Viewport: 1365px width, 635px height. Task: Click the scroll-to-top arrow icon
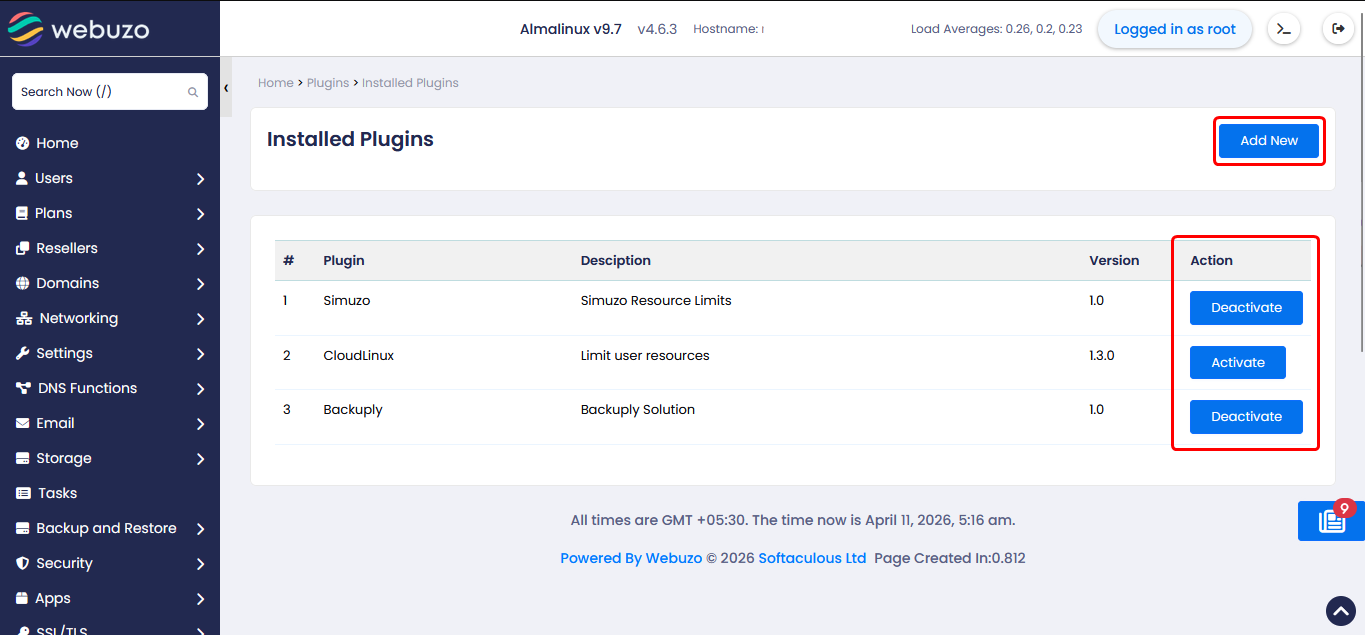[1340, 611]
